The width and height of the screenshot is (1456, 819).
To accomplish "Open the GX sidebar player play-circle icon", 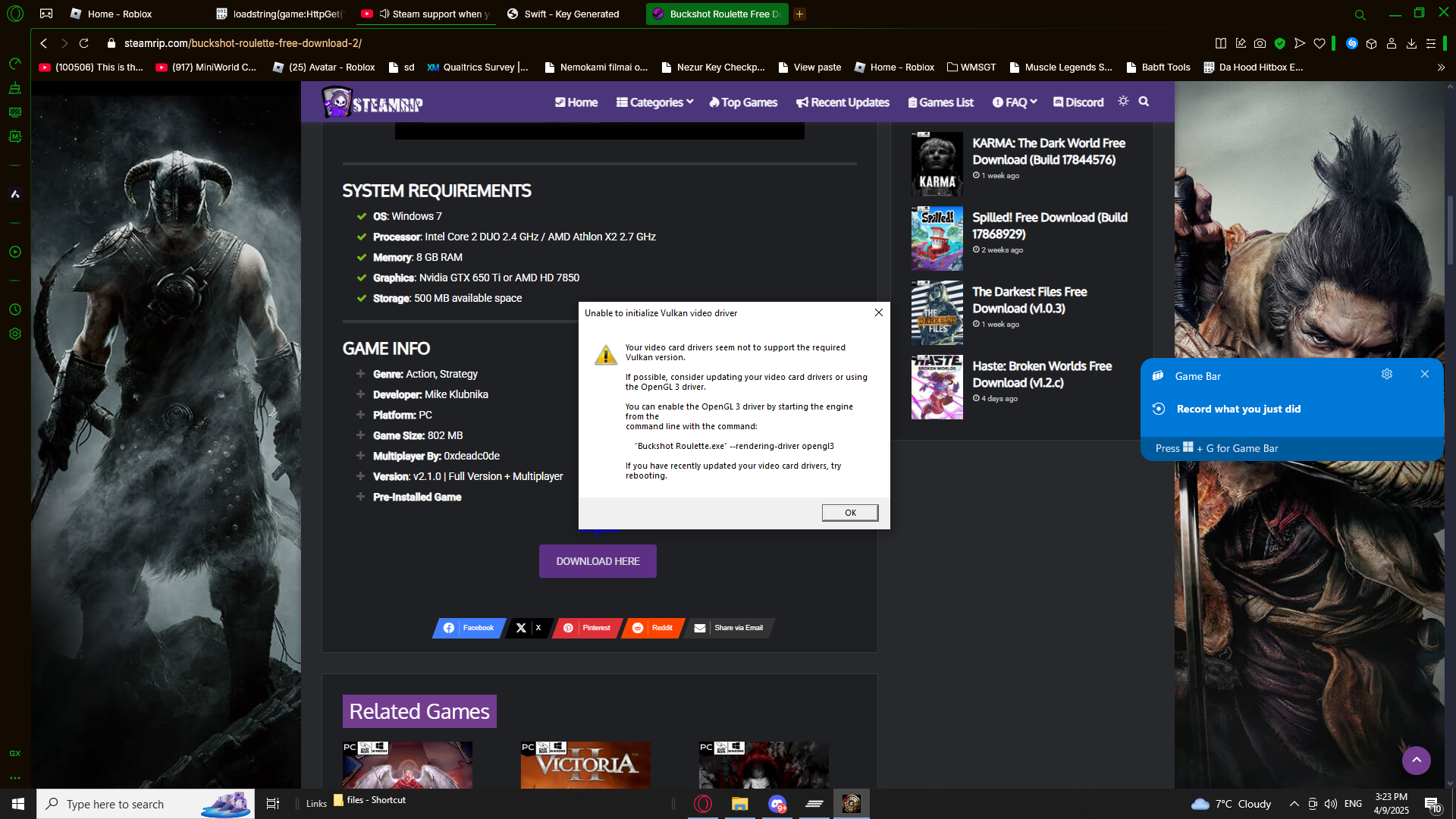I will 14,252.
